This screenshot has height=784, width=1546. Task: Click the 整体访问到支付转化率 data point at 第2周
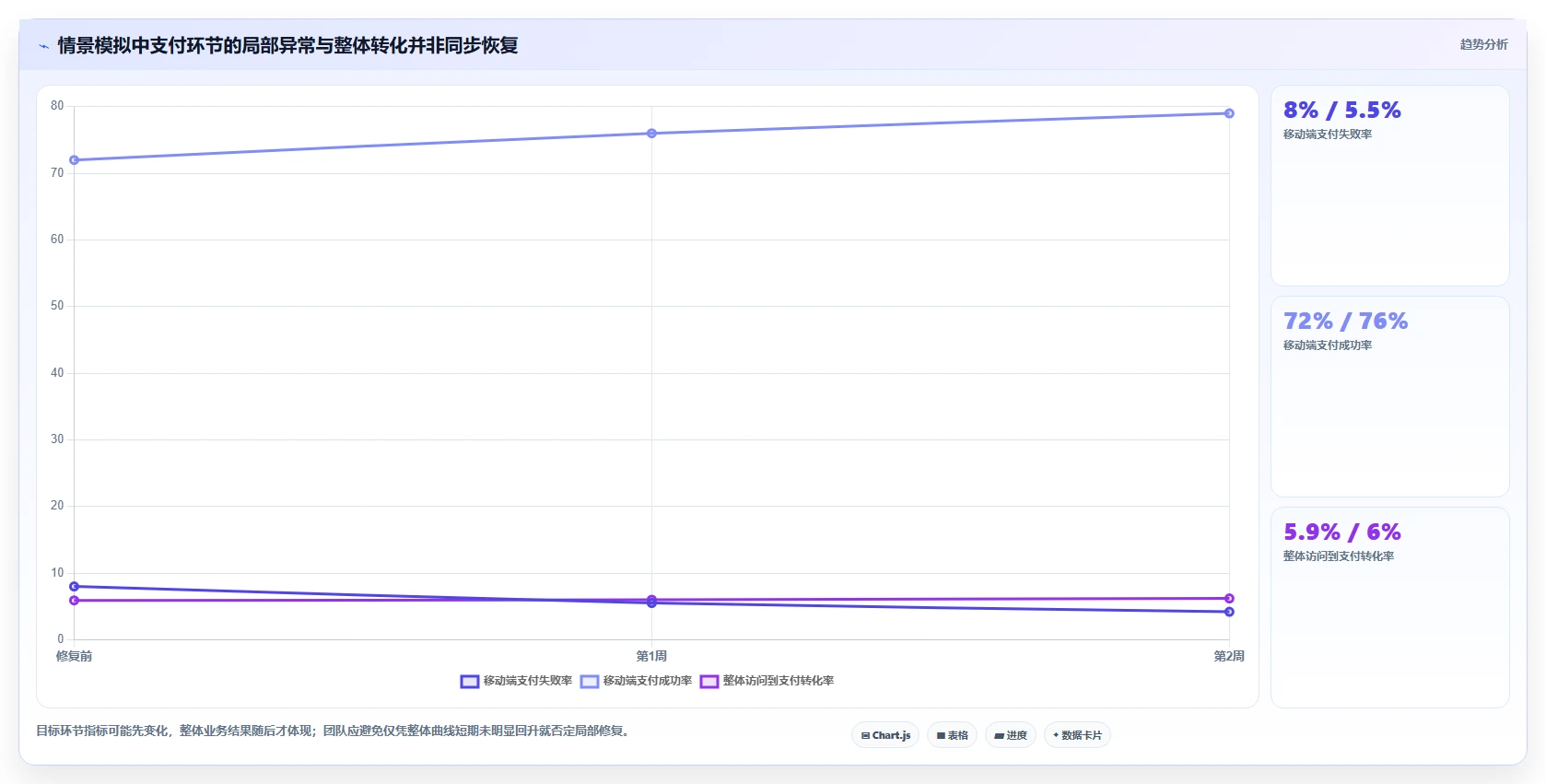[x=1229, y=599]
